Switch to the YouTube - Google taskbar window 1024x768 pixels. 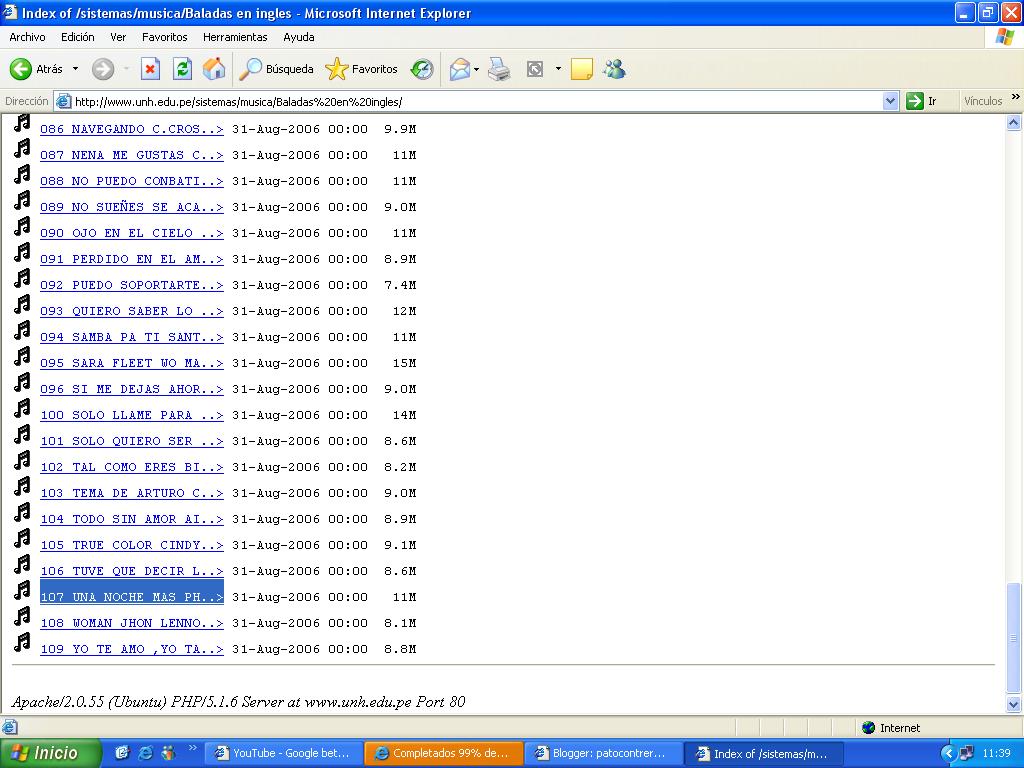coord(283,754)
